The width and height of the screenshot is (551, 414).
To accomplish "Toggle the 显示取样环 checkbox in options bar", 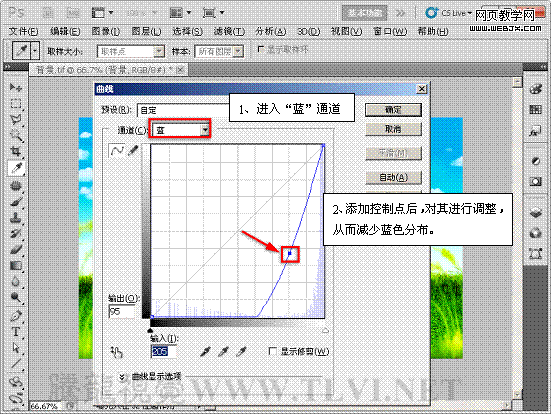I will [x=261, y=49].
